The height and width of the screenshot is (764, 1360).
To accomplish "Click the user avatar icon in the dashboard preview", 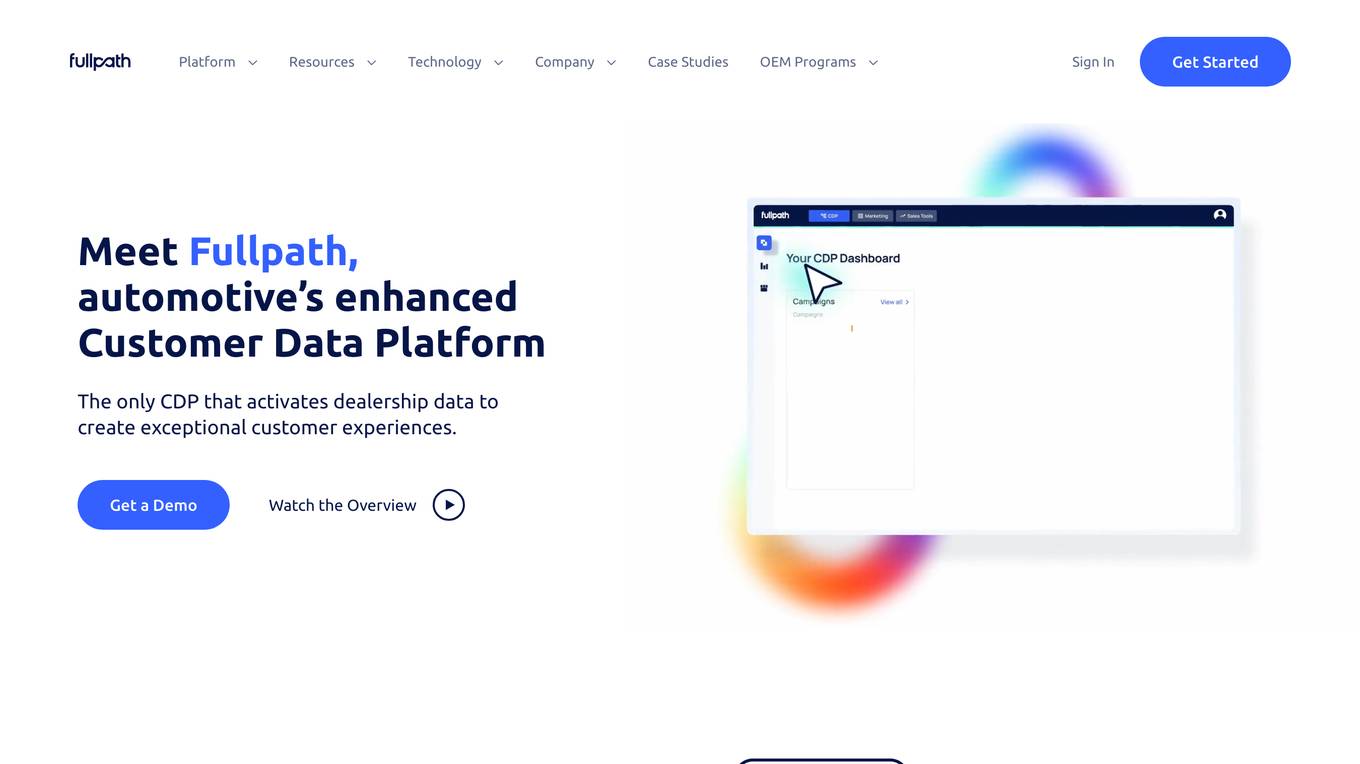I will point(1220,215).
